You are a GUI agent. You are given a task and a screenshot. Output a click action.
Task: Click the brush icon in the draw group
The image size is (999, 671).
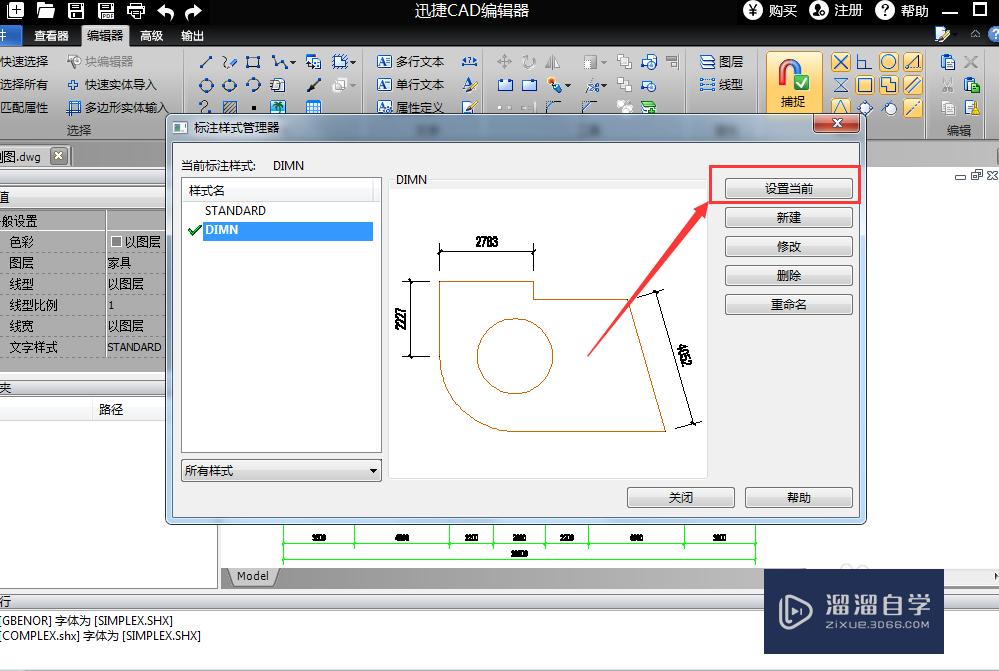coord(313,85)
